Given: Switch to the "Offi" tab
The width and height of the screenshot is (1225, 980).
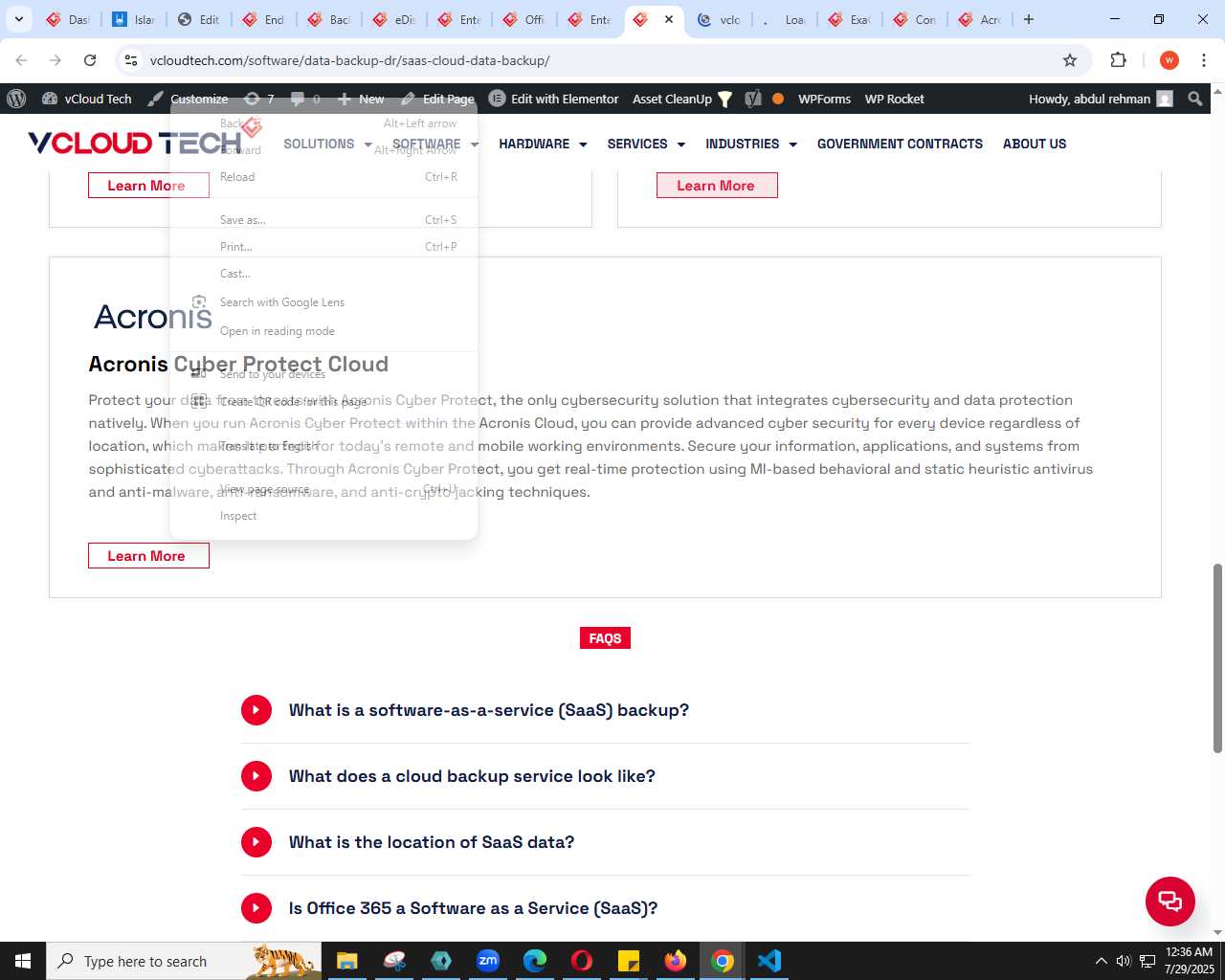Looking at the screenshot, I should pos(524,19).
